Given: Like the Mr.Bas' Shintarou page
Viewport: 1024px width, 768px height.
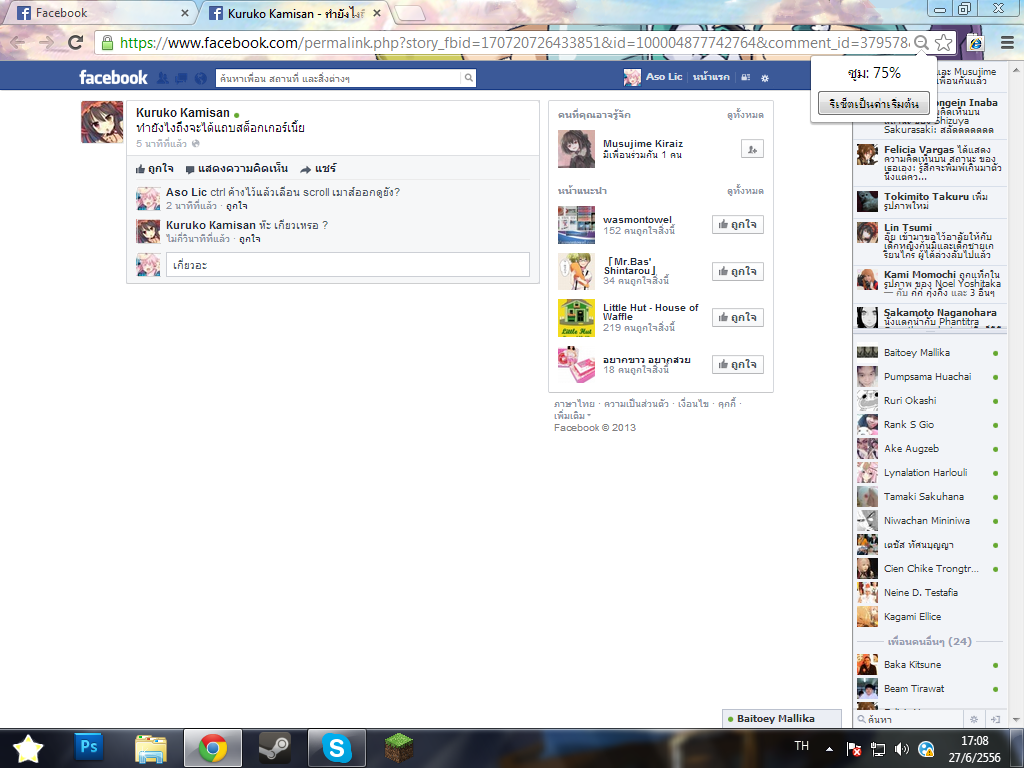Looking at the screenshot, I should [738, 272].
